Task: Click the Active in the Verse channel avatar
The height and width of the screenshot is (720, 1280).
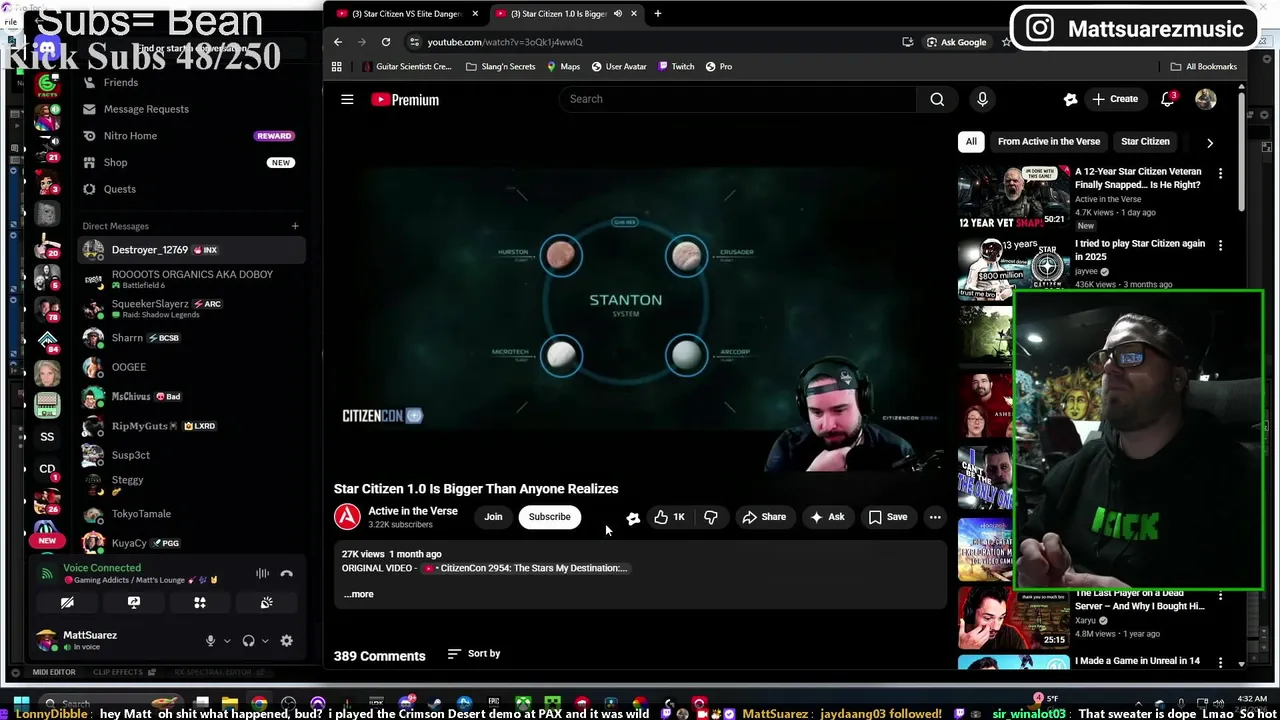Action: point(347,516)
